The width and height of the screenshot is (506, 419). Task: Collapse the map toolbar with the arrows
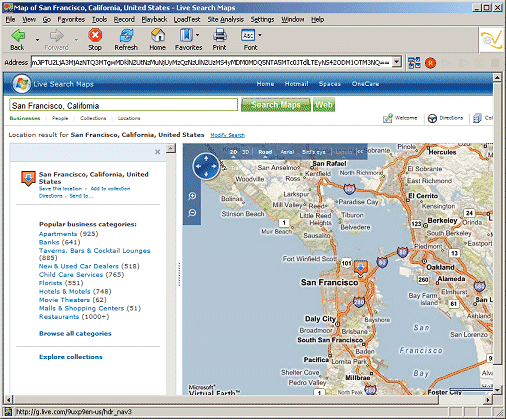point(360,152)
